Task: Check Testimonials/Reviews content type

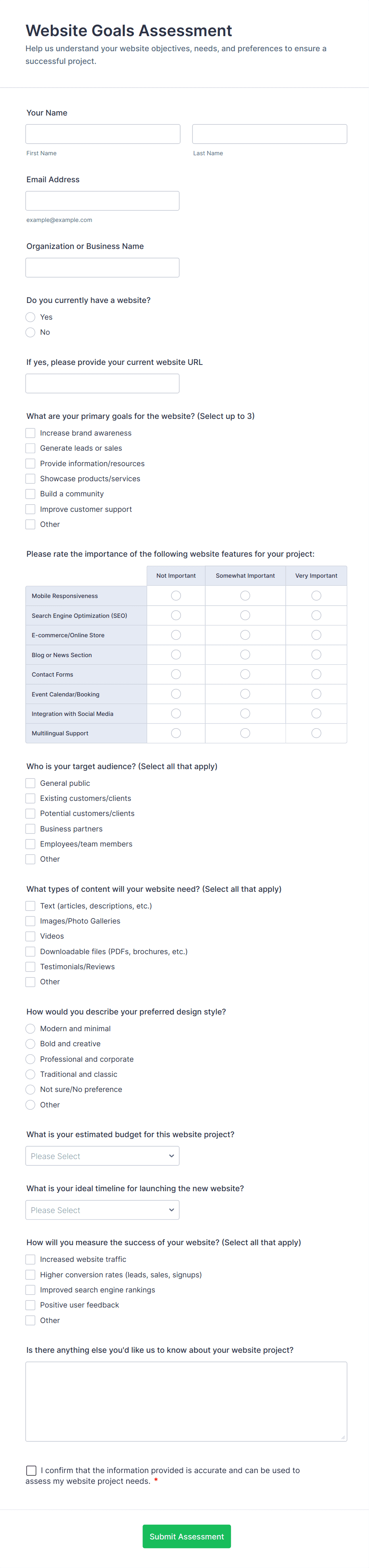Action: (x=31, y=966)
